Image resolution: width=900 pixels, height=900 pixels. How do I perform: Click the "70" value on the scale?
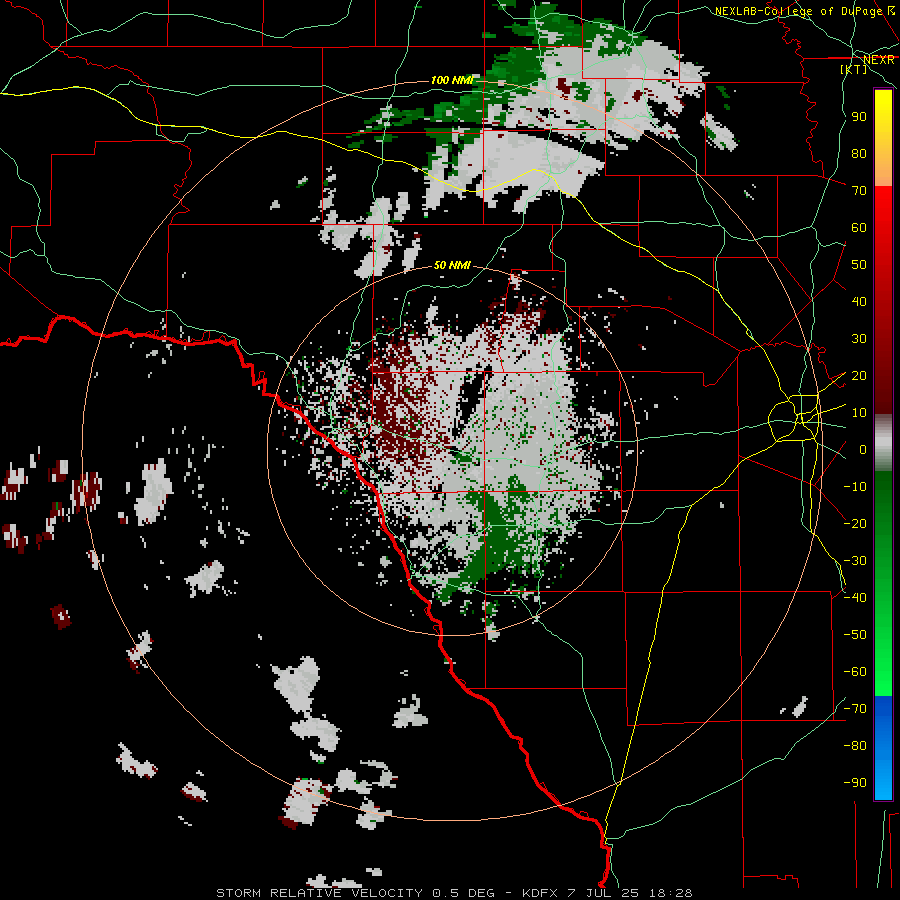coord(859,191)
